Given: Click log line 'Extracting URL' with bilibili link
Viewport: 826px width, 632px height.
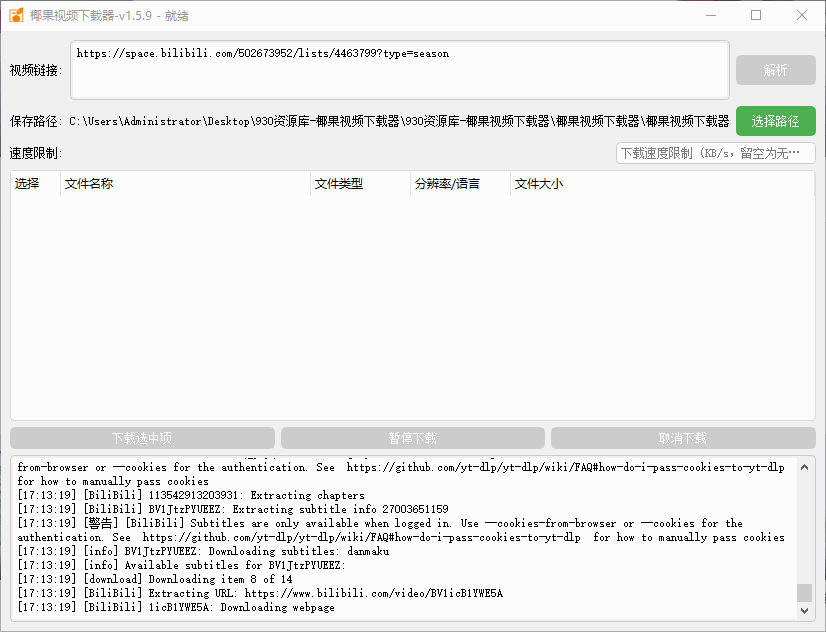Looking at the screenshot, I should [x=260, y=594].
